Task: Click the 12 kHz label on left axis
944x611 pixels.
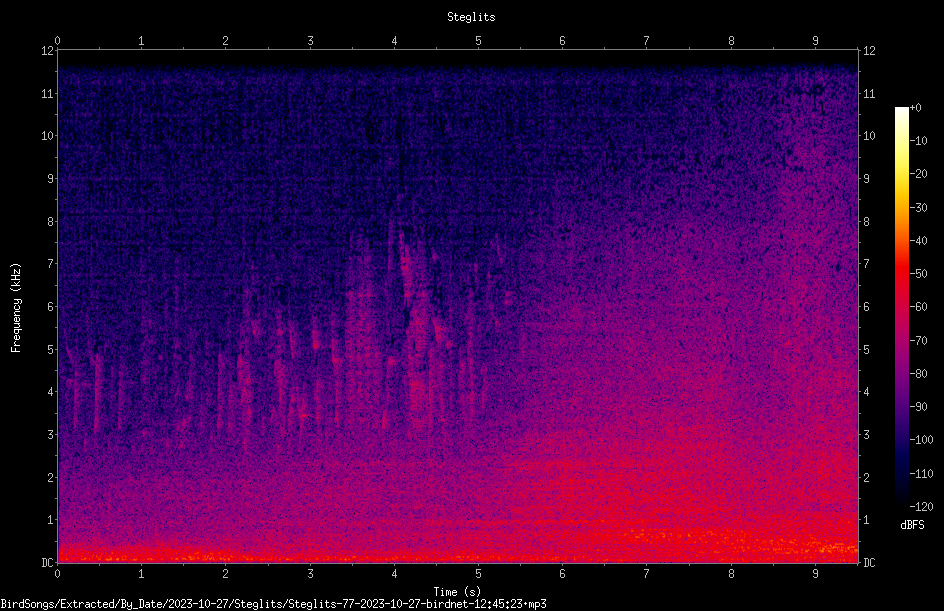Action: click(48, 51)
